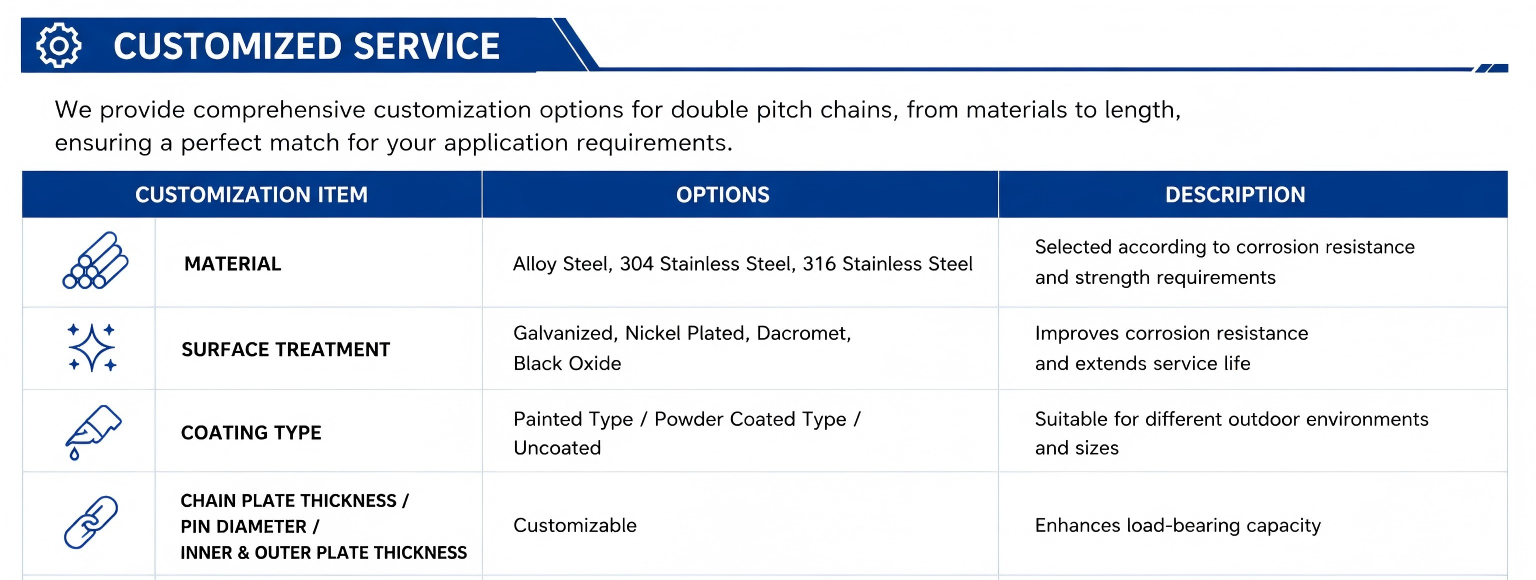Click the DESCRIPTION column header

[1235, 195]
